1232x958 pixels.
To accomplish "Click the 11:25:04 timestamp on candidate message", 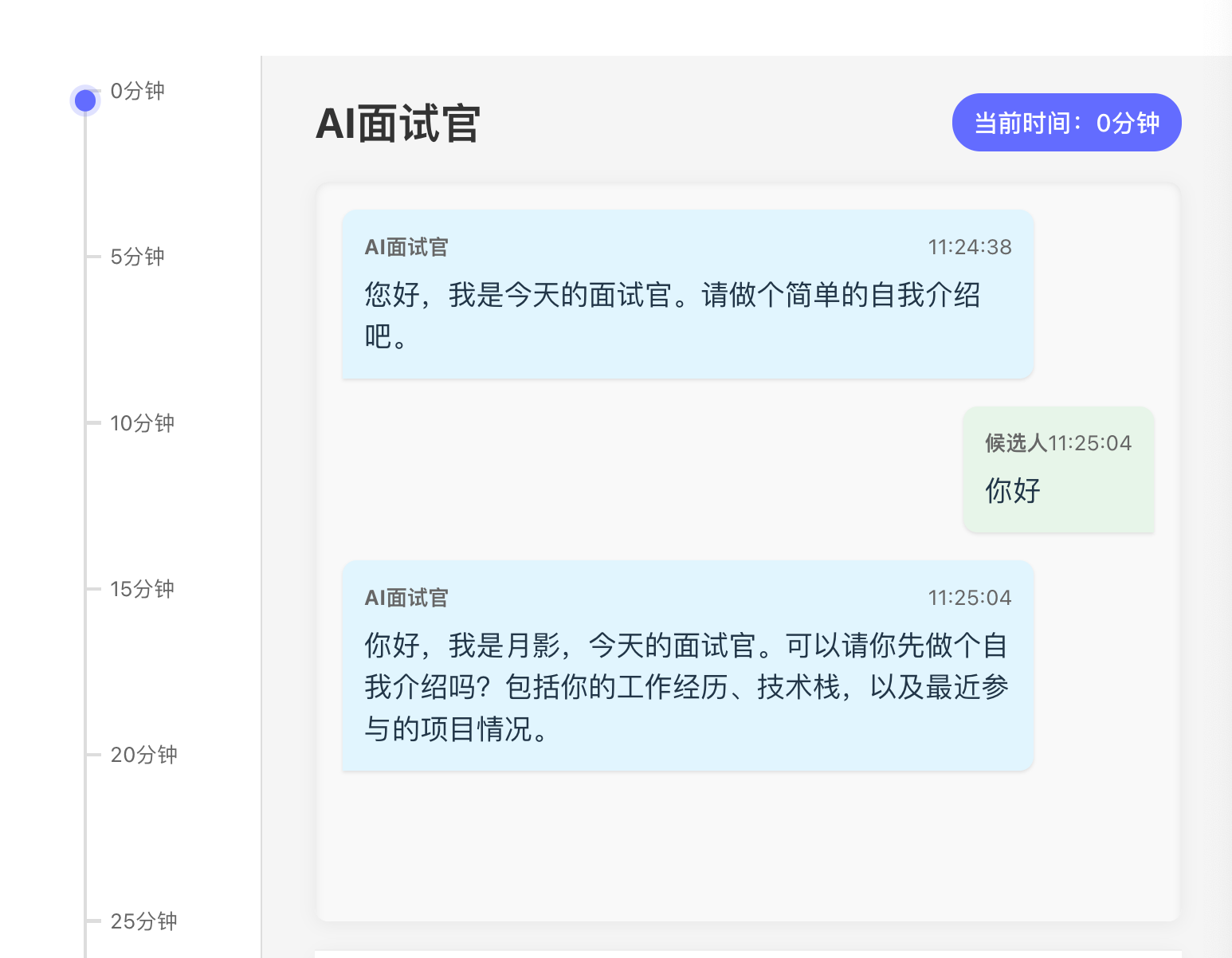I will click(x=1093, y=442).
